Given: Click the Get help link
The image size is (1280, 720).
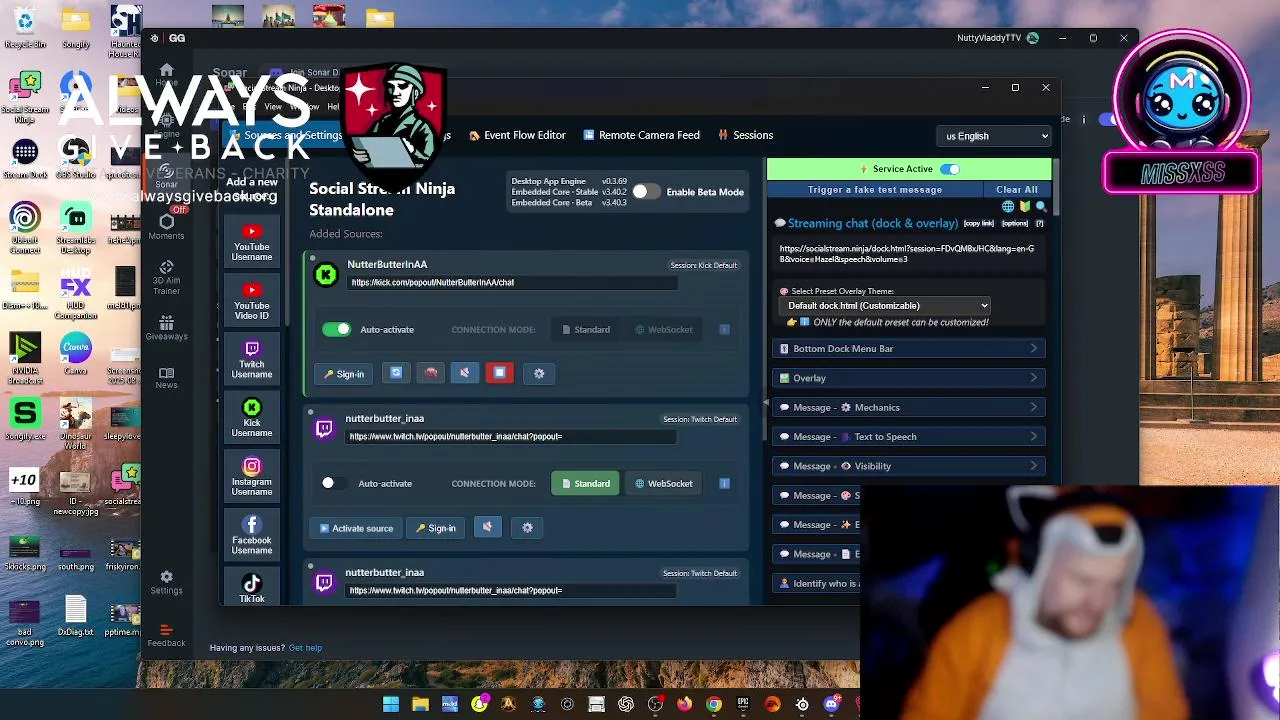Looking at the screenshot, I should click(x=305, y=648).
